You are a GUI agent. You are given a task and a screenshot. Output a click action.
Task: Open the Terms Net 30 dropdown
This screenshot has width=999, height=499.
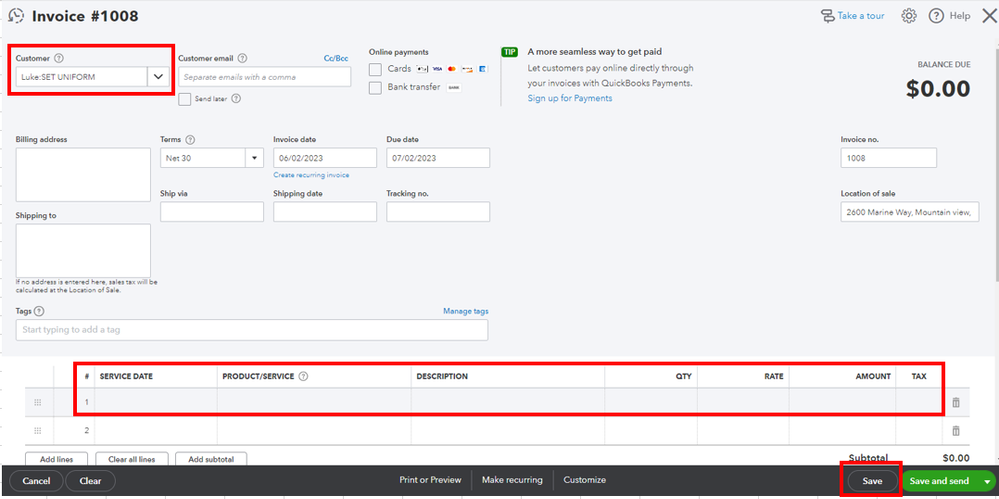pos(254,158)
